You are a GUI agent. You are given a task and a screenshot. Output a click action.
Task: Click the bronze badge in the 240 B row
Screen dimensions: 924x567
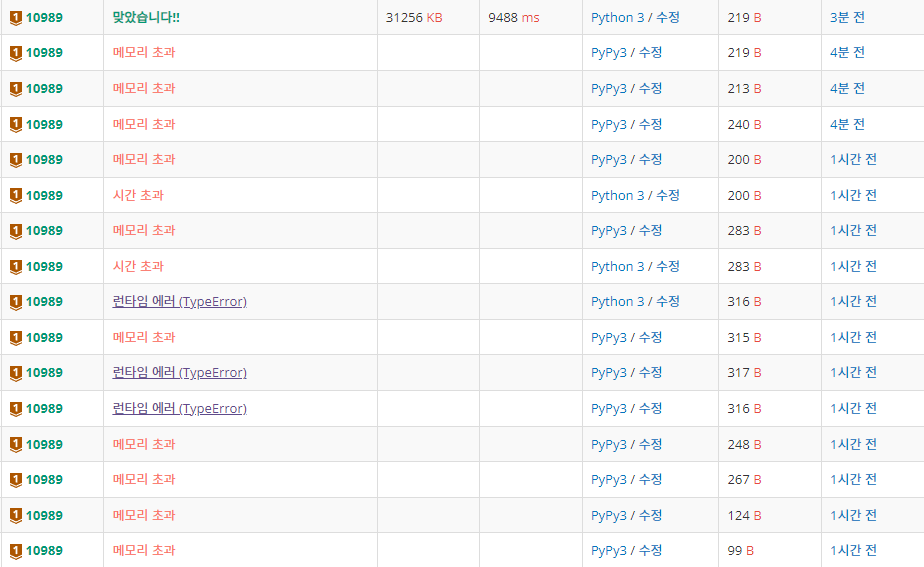pos(16,125)
